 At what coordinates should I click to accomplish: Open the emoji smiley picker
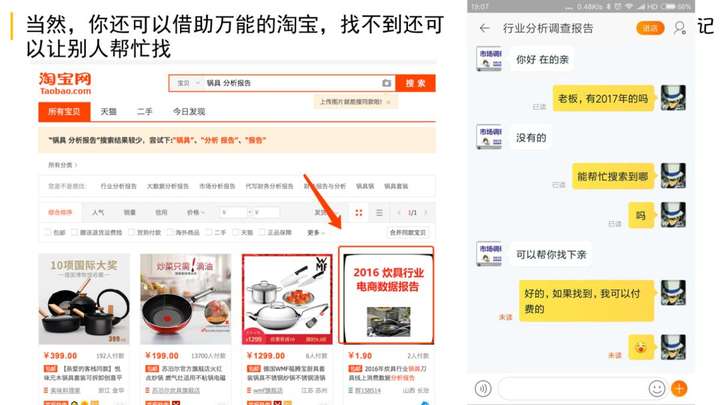[x=657, y=388]
